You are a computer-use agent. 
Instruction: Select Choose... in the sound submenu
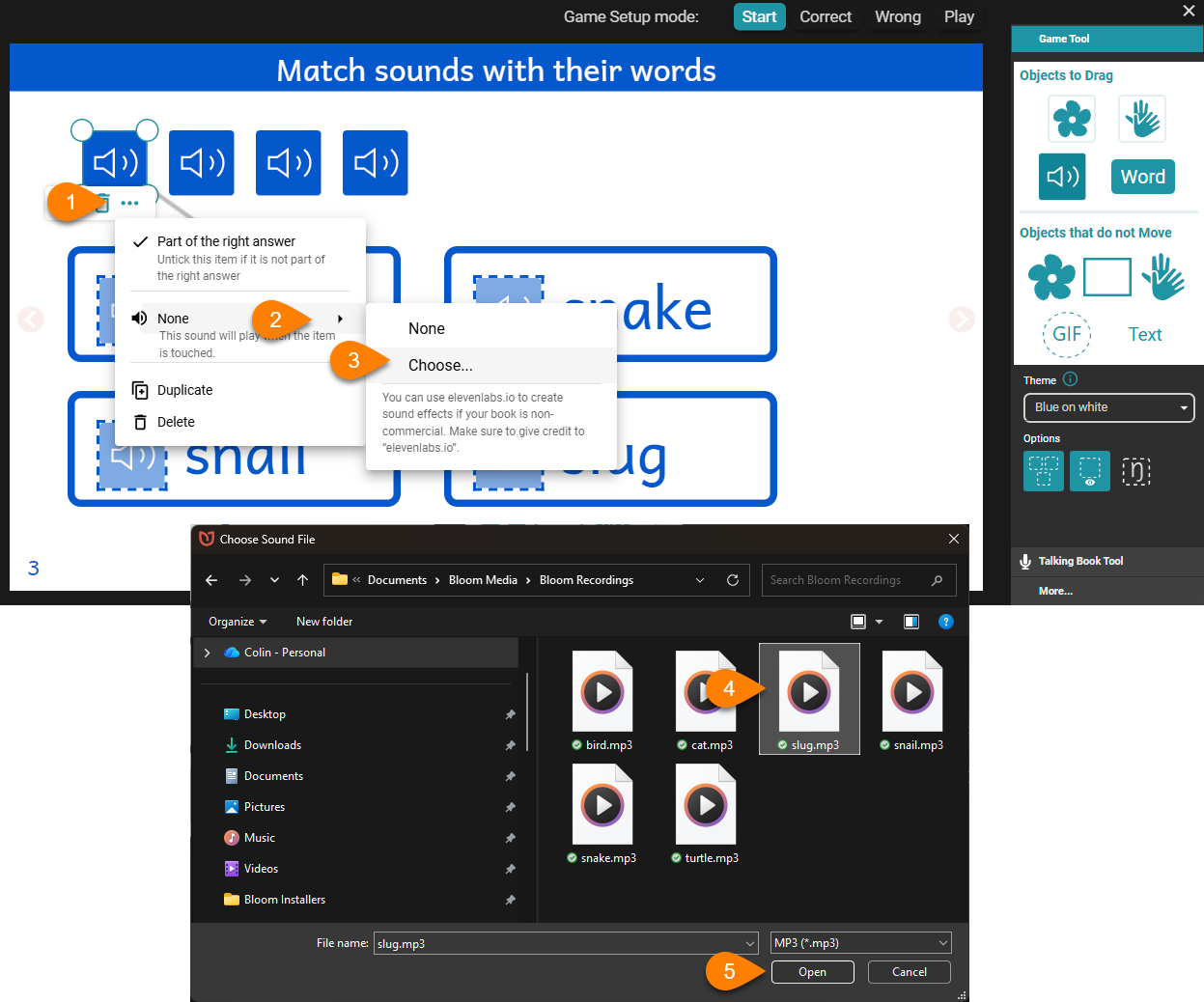[440, 365]
